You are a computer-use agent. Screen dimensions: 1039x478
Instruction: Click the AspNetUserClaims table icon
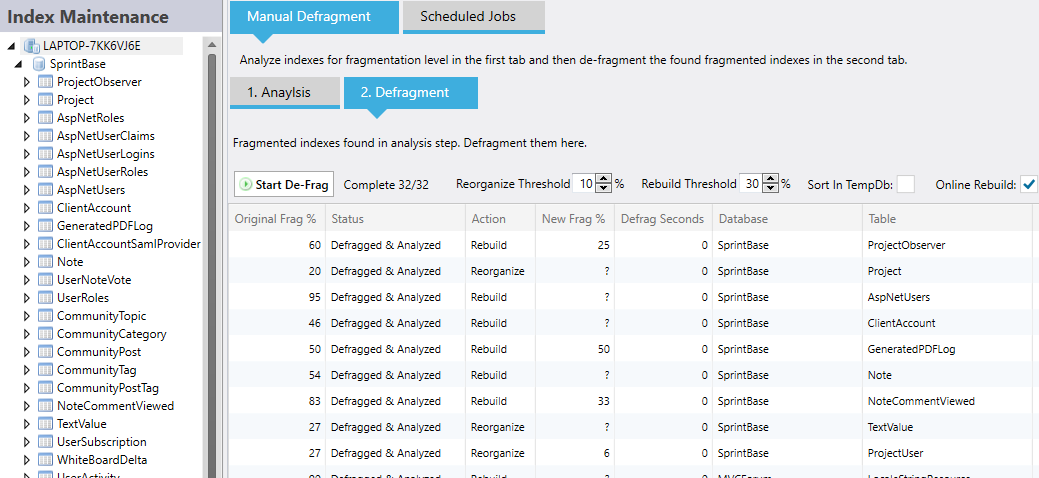(x=45, y=136)
